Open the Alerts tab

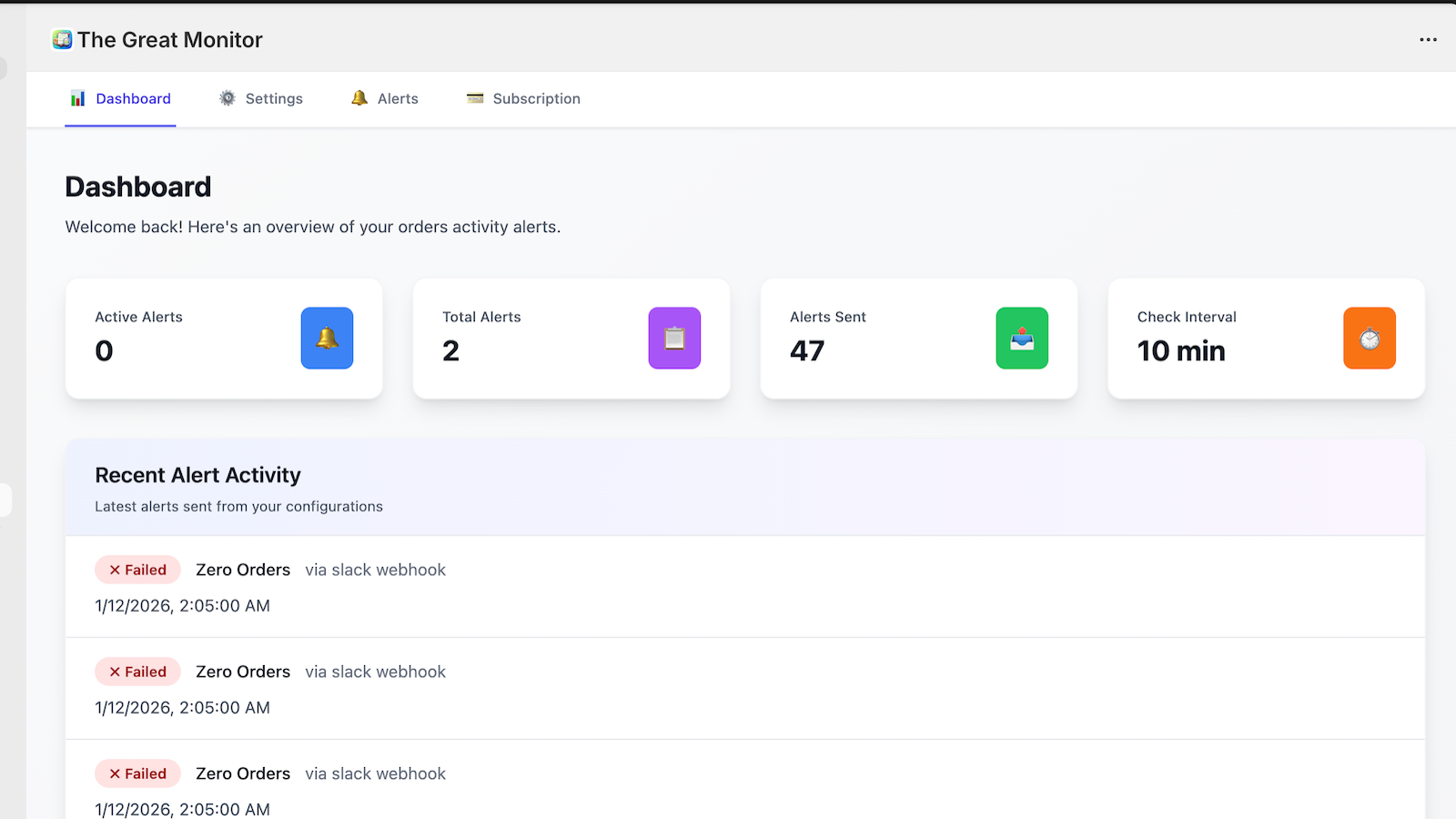(x=398, y=98)
